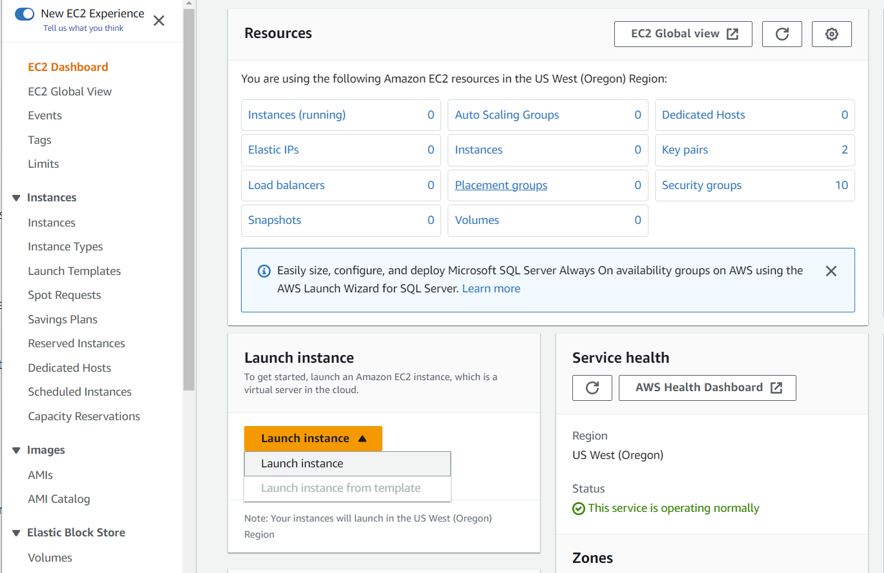Collapse the Elastic Block Store section
Viewport: 884px width, 573px height.
click(x=16, y=533)
